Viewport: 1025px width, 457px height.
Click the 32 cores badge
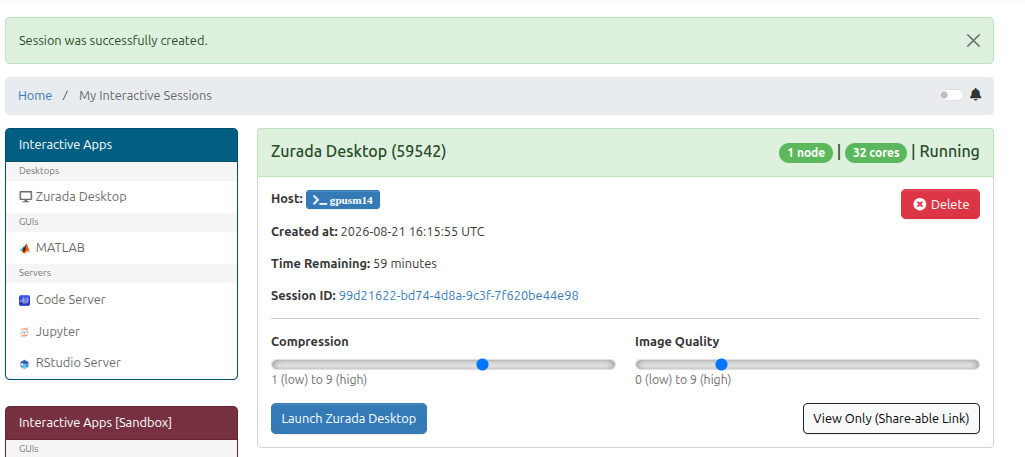(x=876, y=152)
